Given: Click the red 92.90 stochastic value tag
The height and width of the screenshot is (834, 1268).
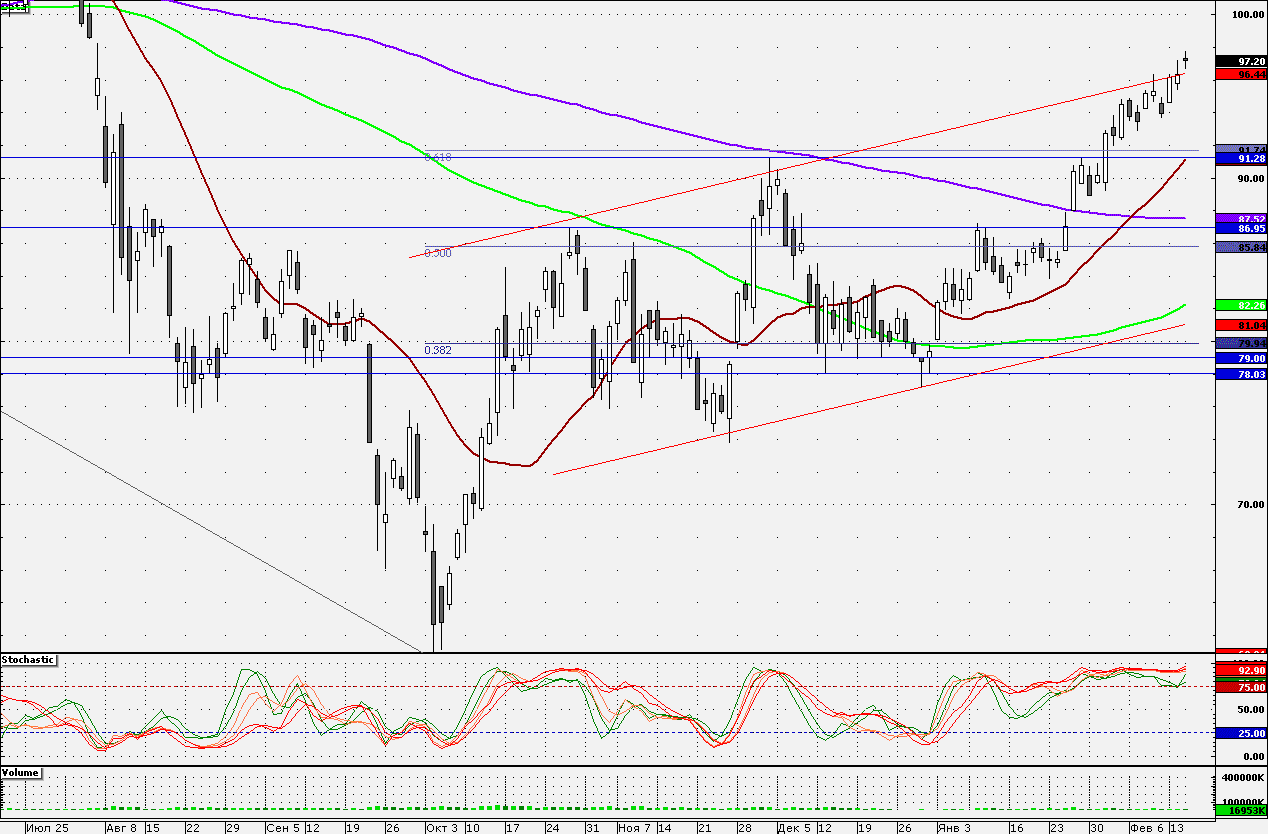Looking at the screenshot, I should pyautogui.click(x=1241, y=671).
